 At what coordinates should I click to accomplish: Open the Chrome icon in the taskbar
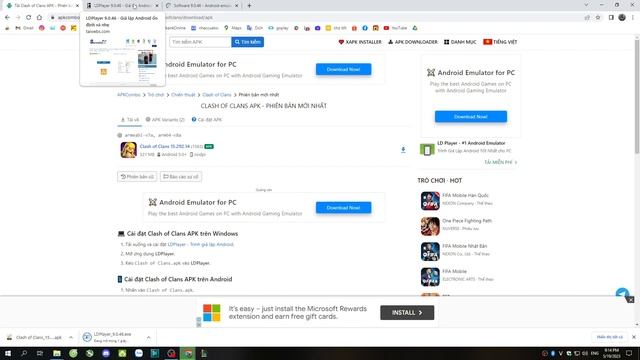pyautogui.click(x=188, y=353)
